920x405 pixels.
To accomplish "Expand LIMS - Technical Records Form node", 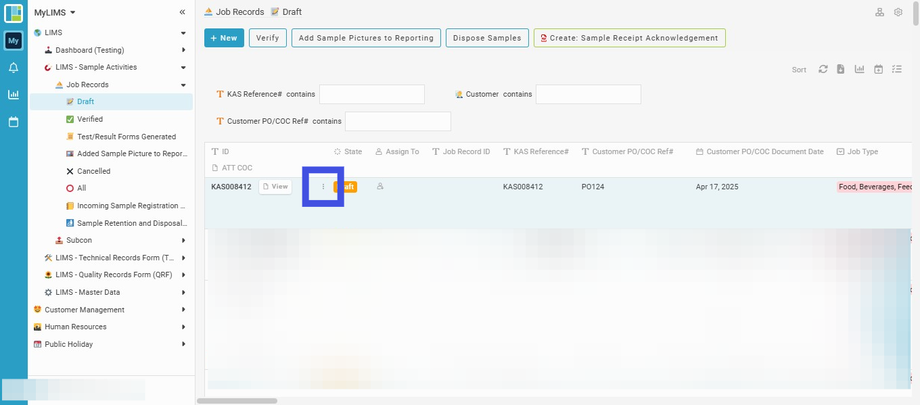I will (x=183, y=258).
